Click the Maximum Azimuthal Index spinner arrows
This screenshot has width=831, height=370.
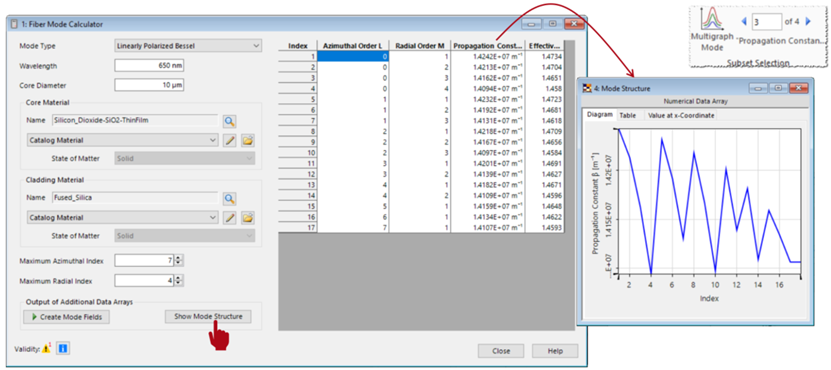point(179,261)
